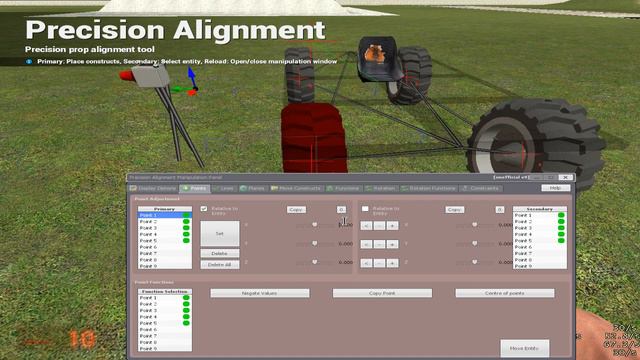Switch to the Points tab
Screen dimensions: 640x360
click(195, 189)
